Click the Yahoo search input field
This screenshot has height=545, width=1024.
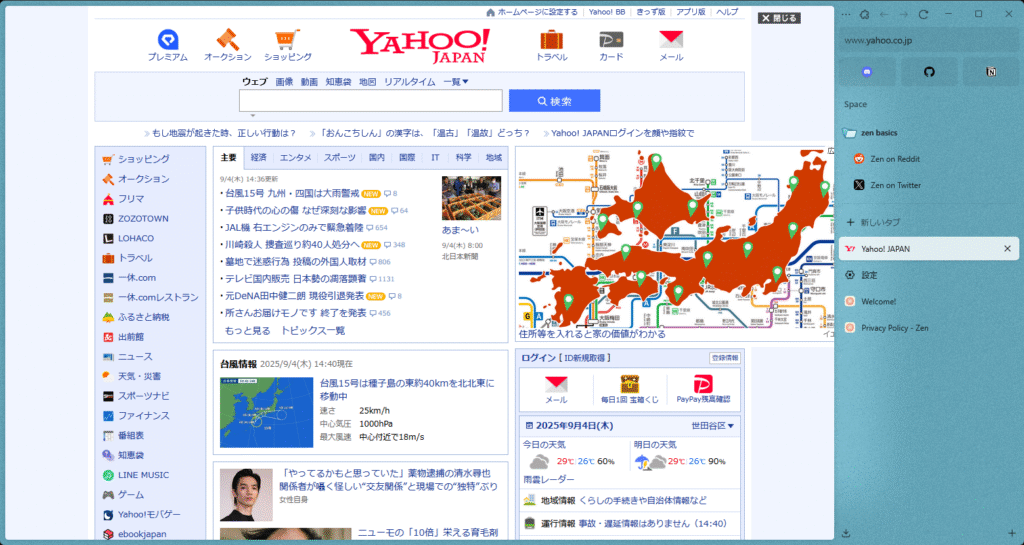tap(370, 101)
